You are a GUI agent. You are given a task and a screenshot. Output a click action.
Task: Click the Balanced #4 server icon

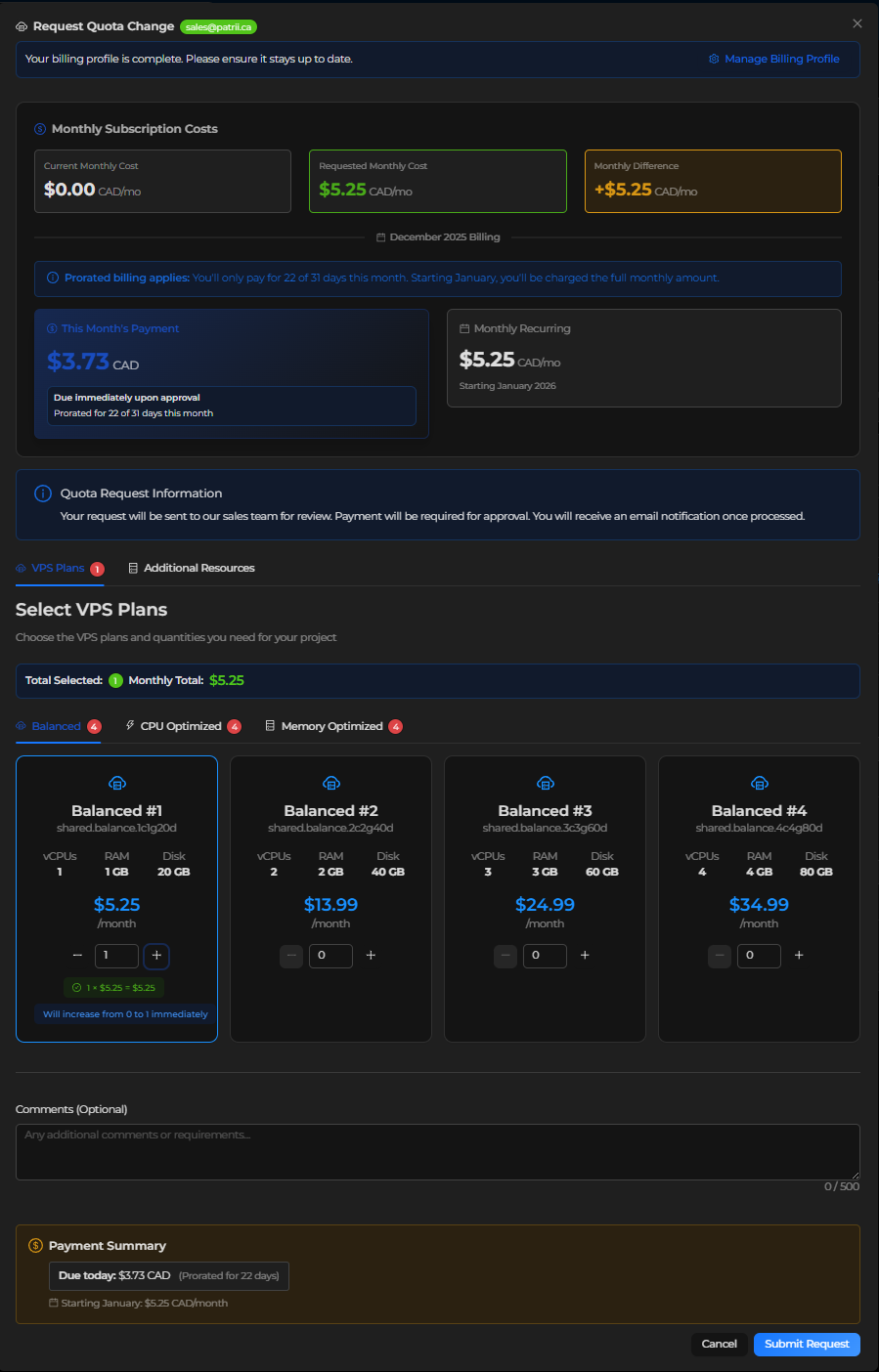click(759, 783)
